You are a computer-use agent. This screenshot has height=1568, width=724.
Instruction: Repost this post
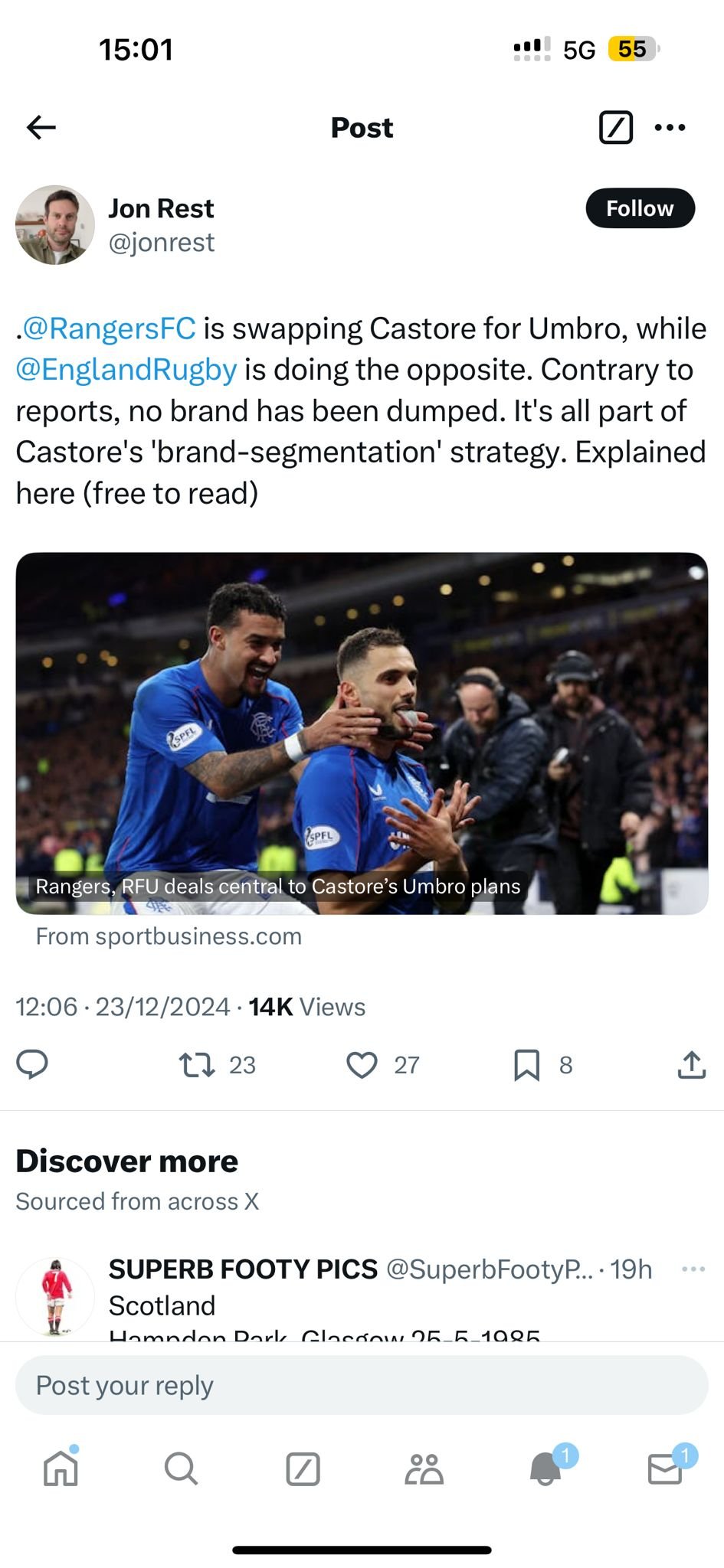(x=197, y=1064)
